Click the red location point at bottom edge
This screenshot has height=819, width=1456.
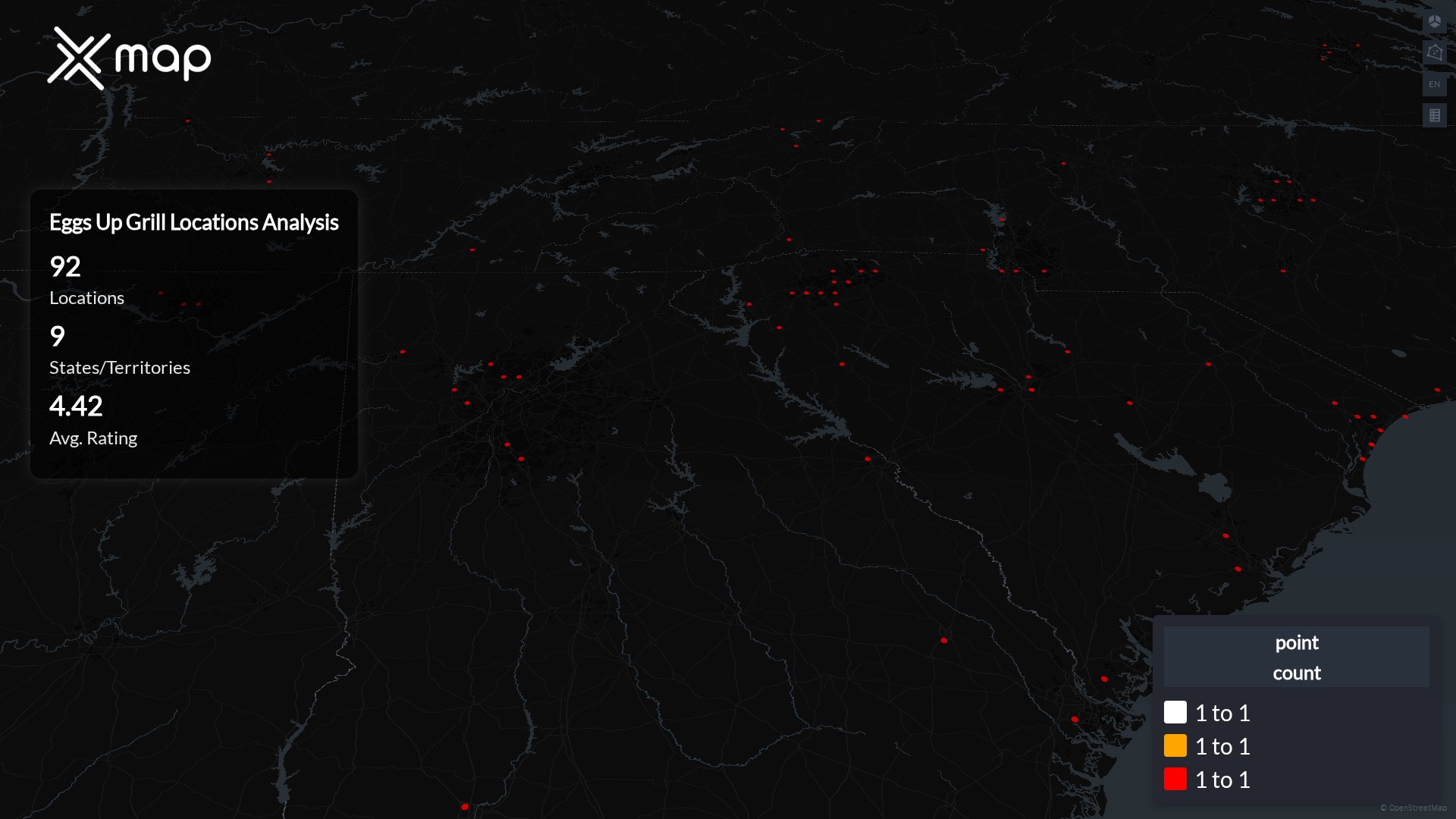465,807
